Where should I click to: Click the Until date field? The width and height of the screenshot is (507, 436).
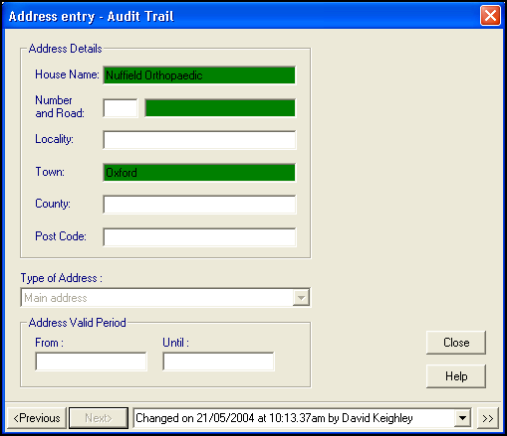point(218,361)
